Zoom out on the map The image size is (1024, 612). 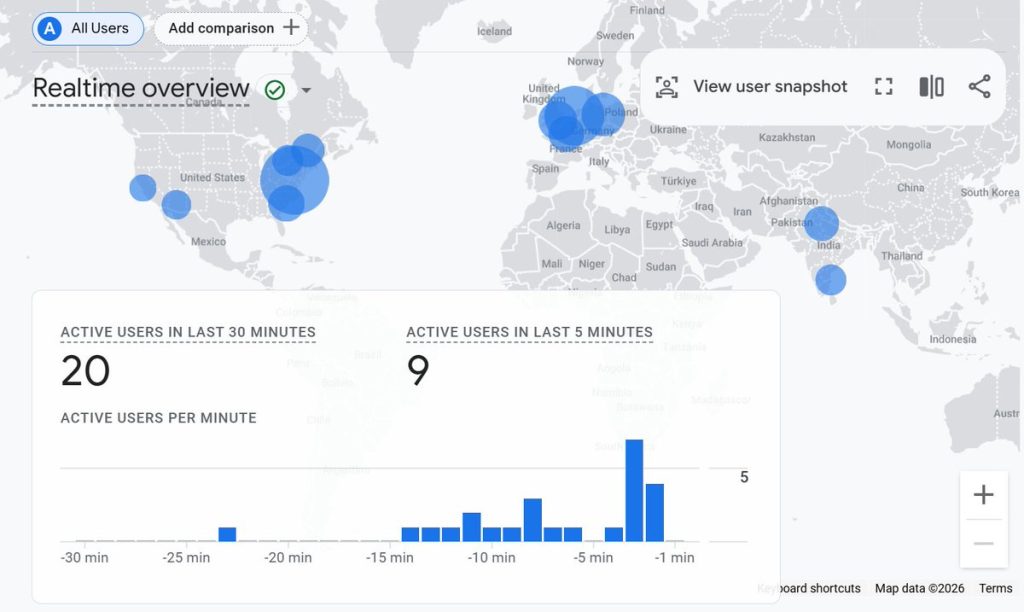[983, 543]
